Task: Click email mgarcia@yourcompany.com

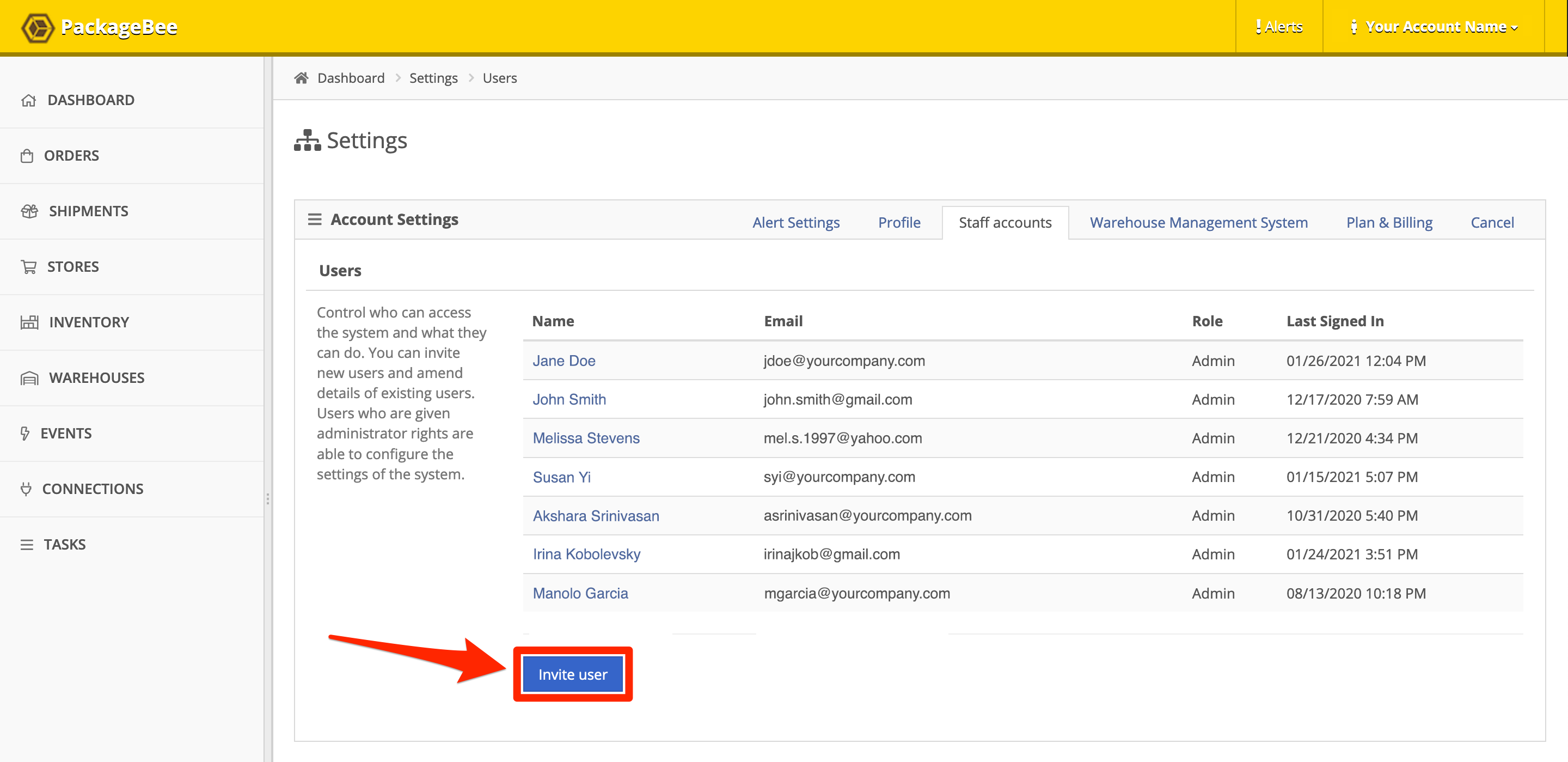Action: (856, 593)
